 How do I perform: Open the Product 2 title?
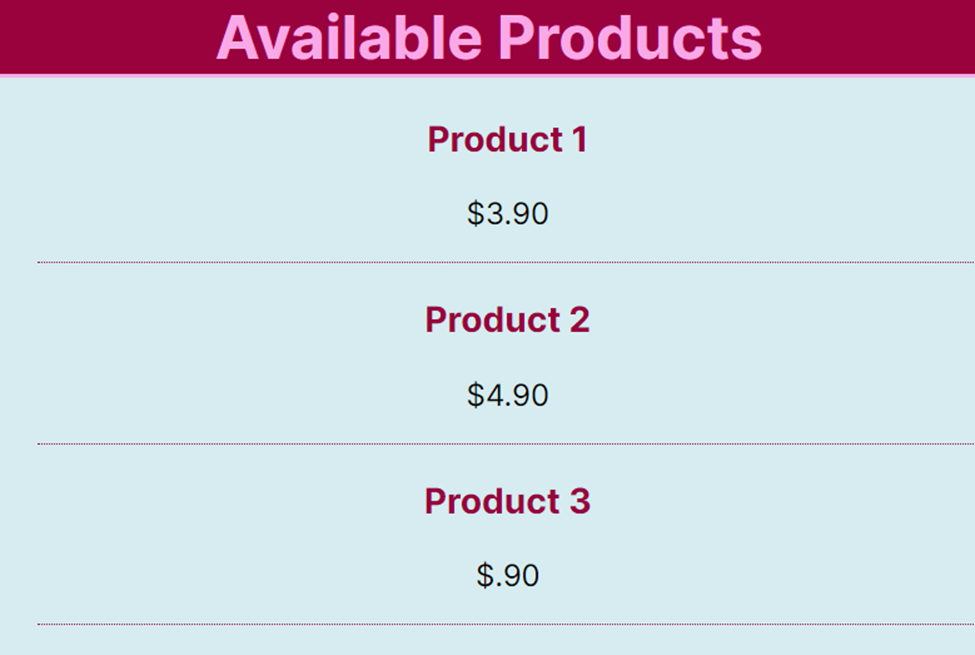tap(507, 320)
